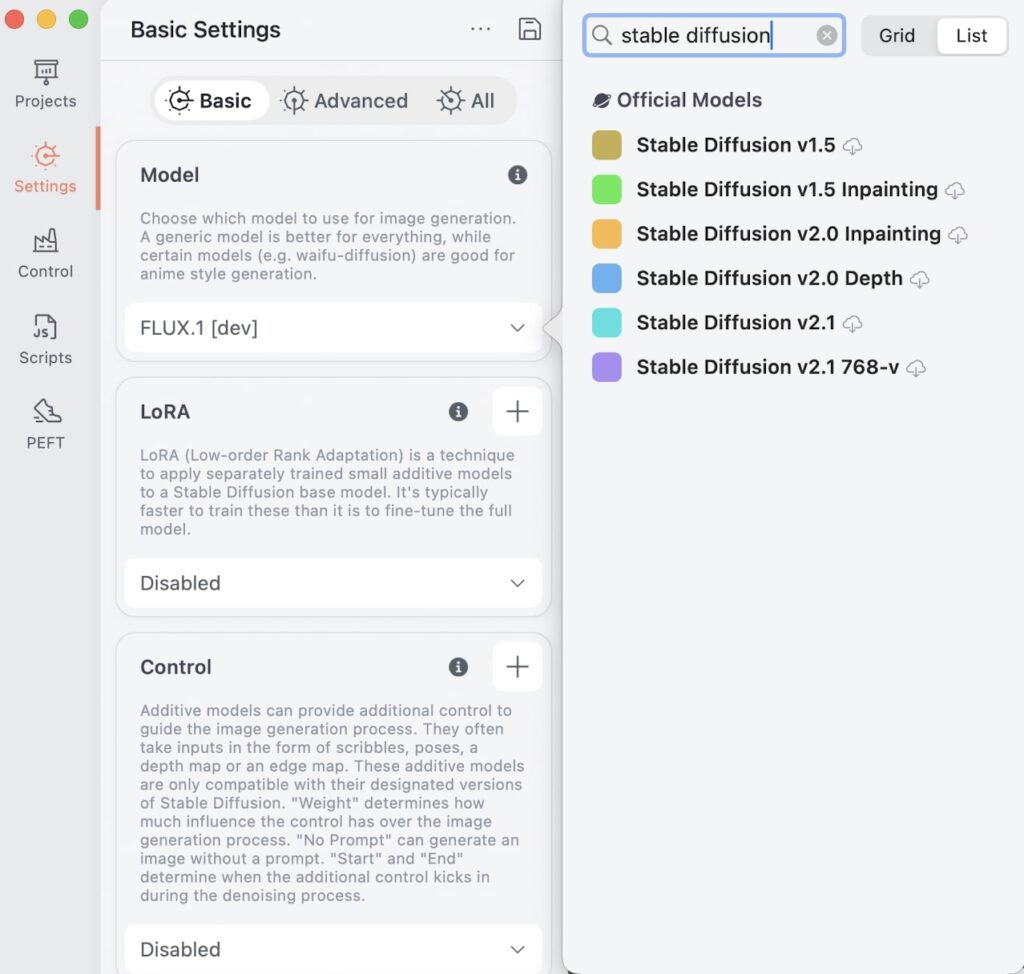
Task: Click purple swatch for v2.1 768-v
Action: pos(606,367)
